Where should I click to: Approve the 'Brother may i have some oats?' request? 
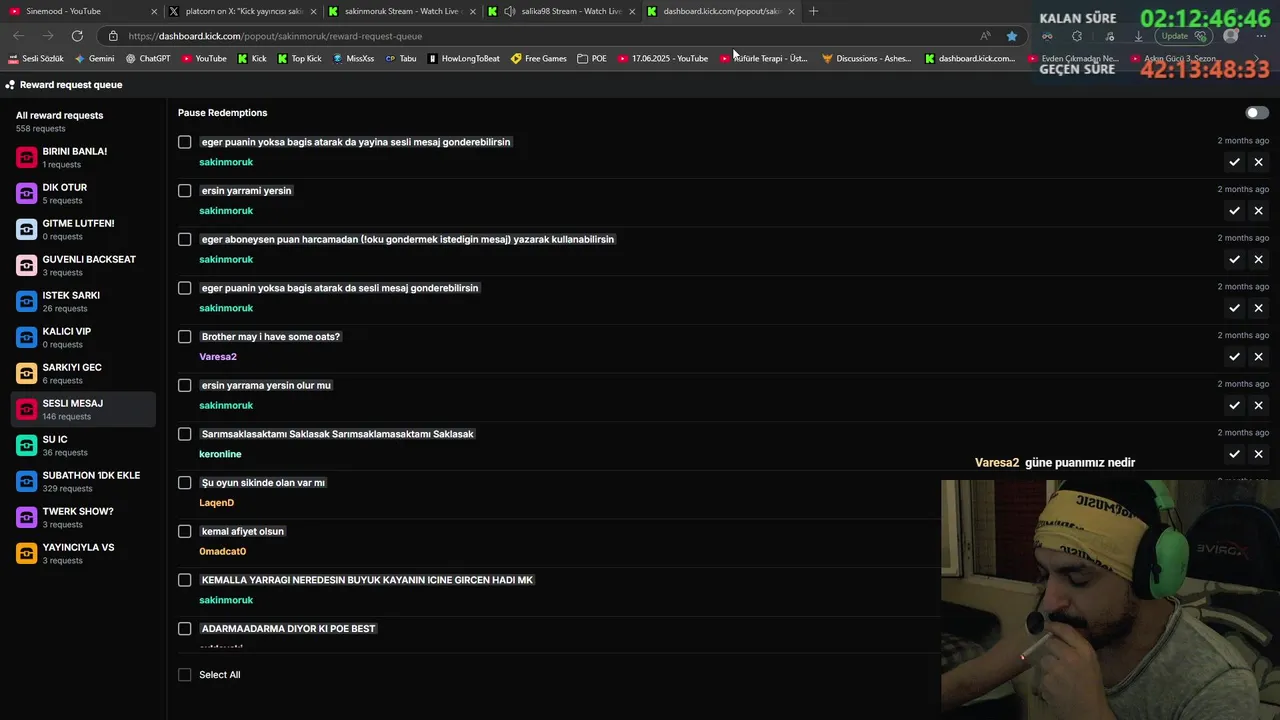click(1234, 357)
